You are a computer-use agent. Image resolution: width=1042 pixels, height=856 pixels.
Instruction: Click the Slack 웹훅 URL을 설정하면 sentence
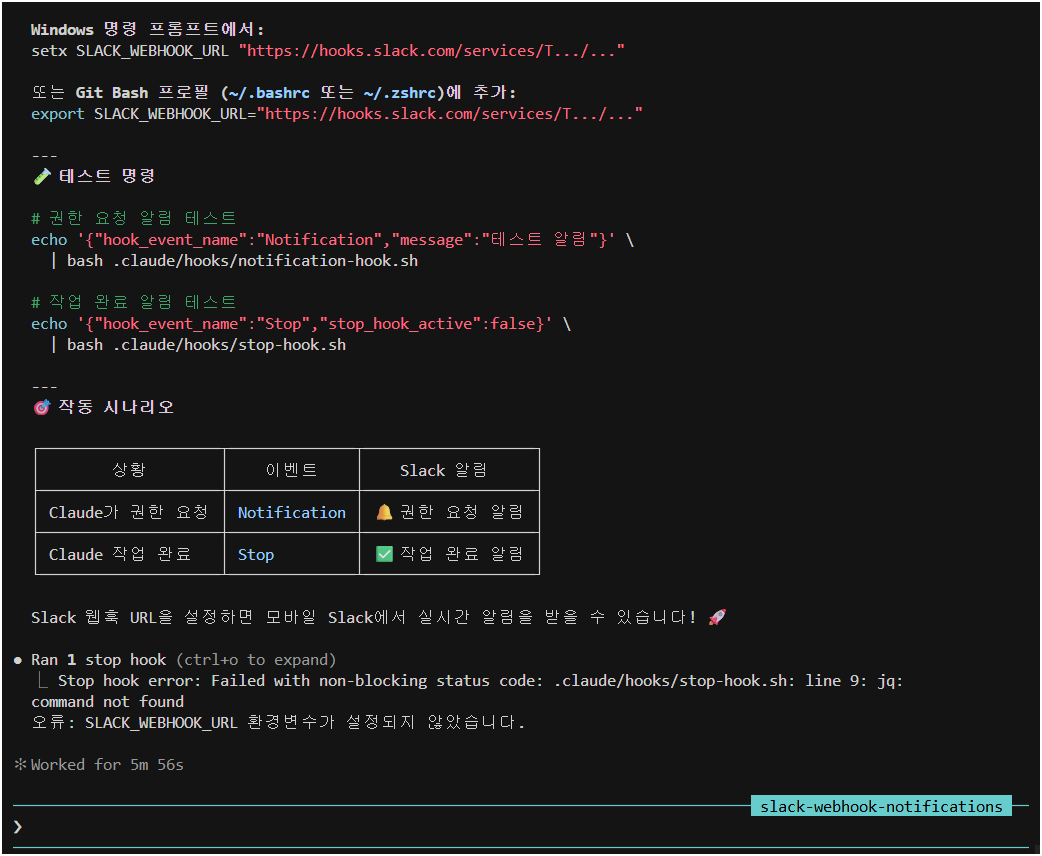coord(364,617)
